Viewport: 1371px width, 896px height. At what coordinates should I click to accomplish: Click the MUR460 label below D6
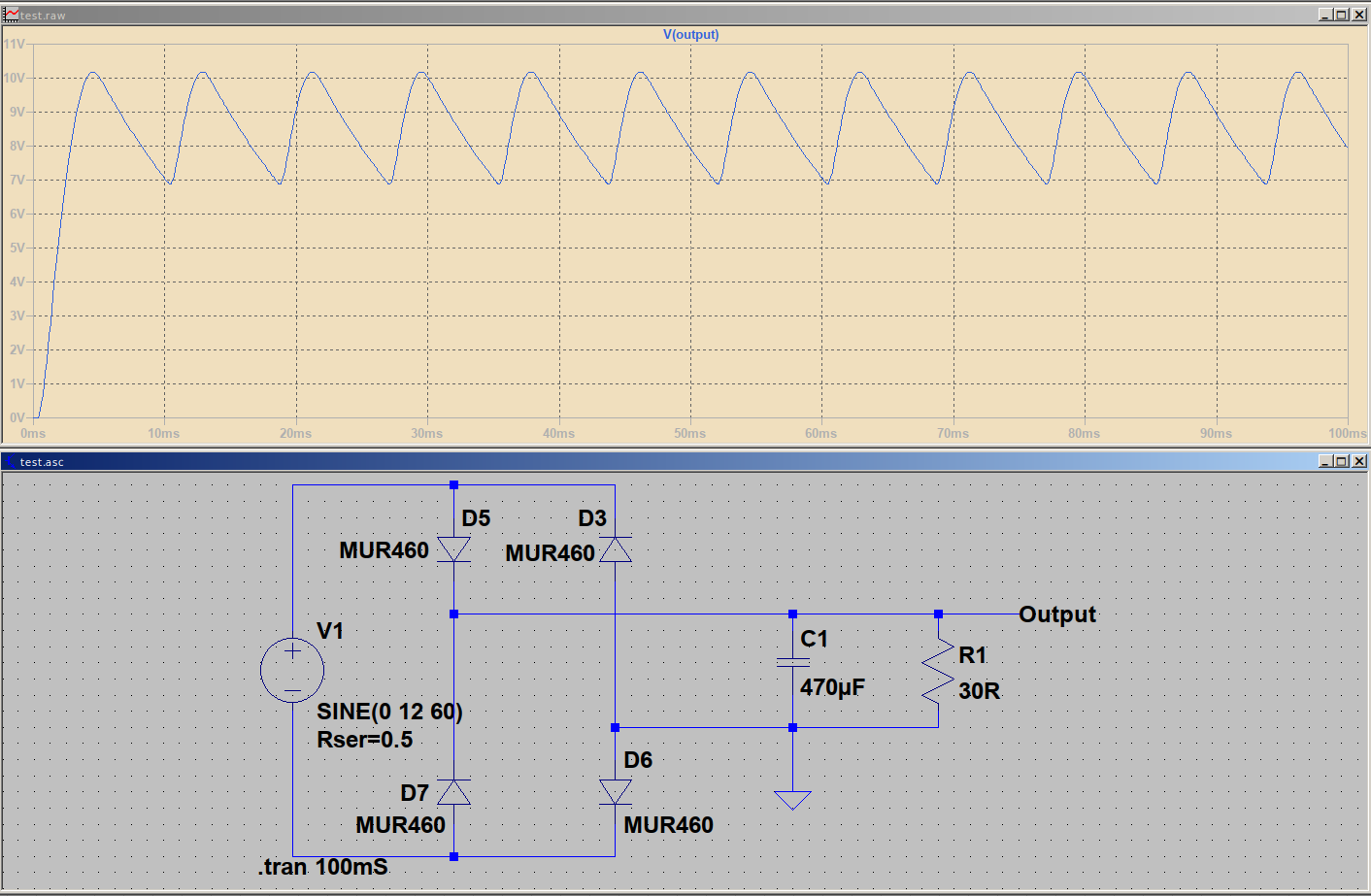(668, 825)
